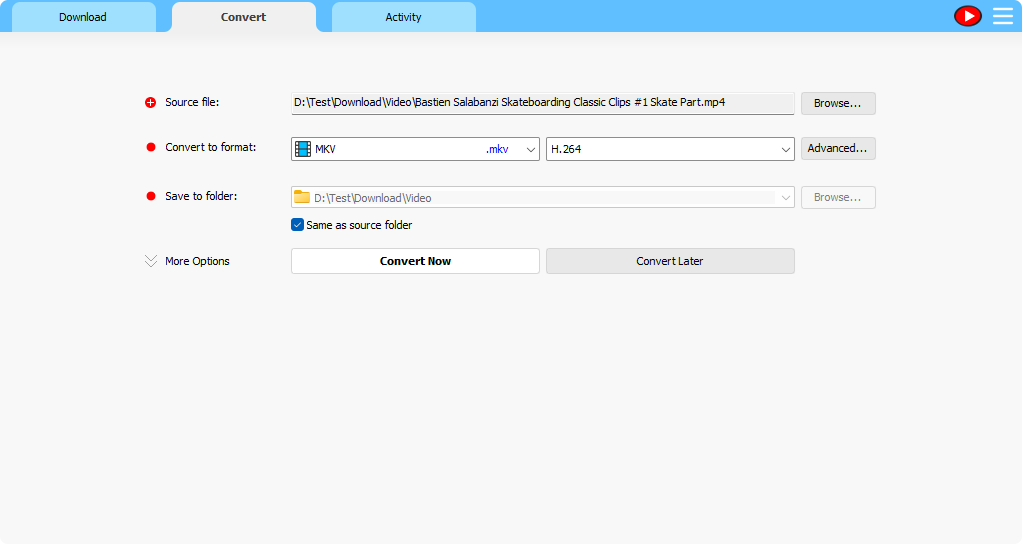Uncheck Same as source folder checkbox
The image size is (1022, 544).
(x=297, y=225)
